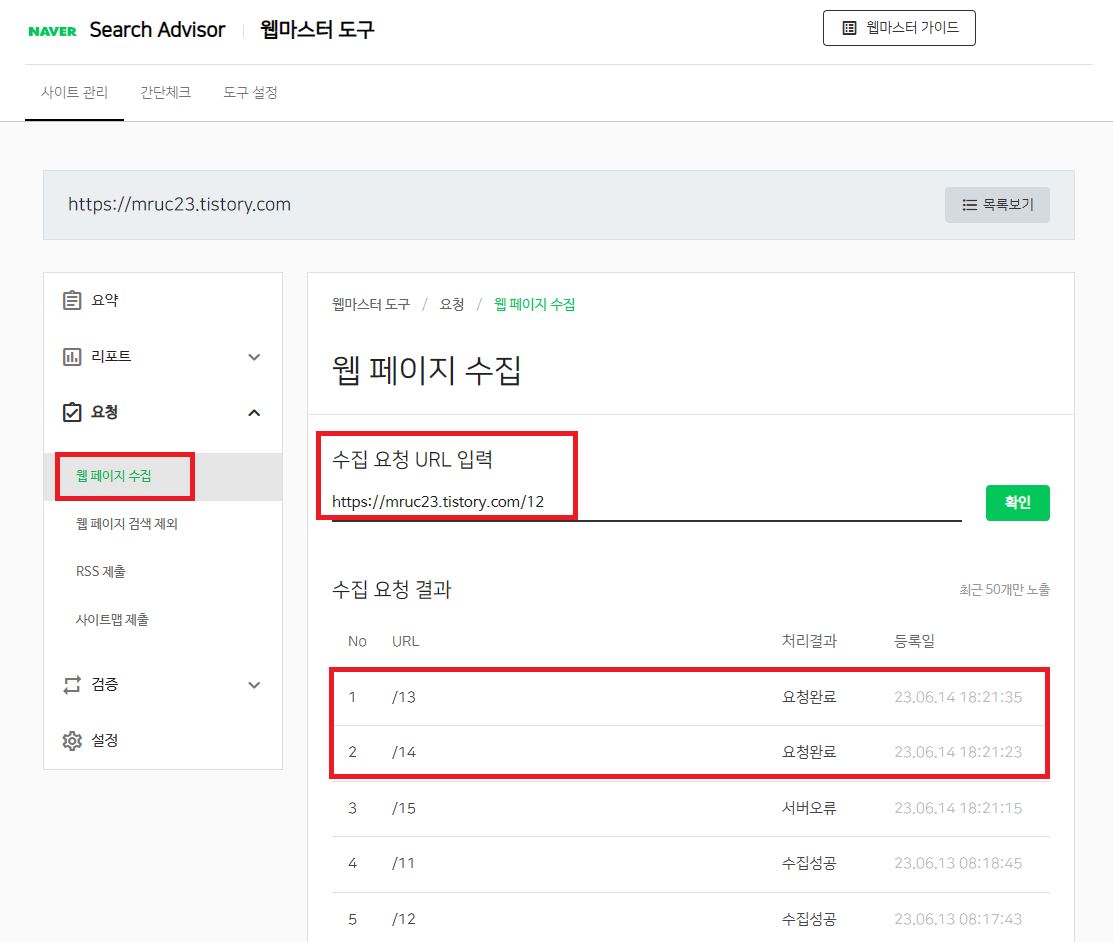The height and width of the screenshot is (942, 1113).
Task: Click the site URL https://mruc23.tistory.com
Action: tap(180, 204)
